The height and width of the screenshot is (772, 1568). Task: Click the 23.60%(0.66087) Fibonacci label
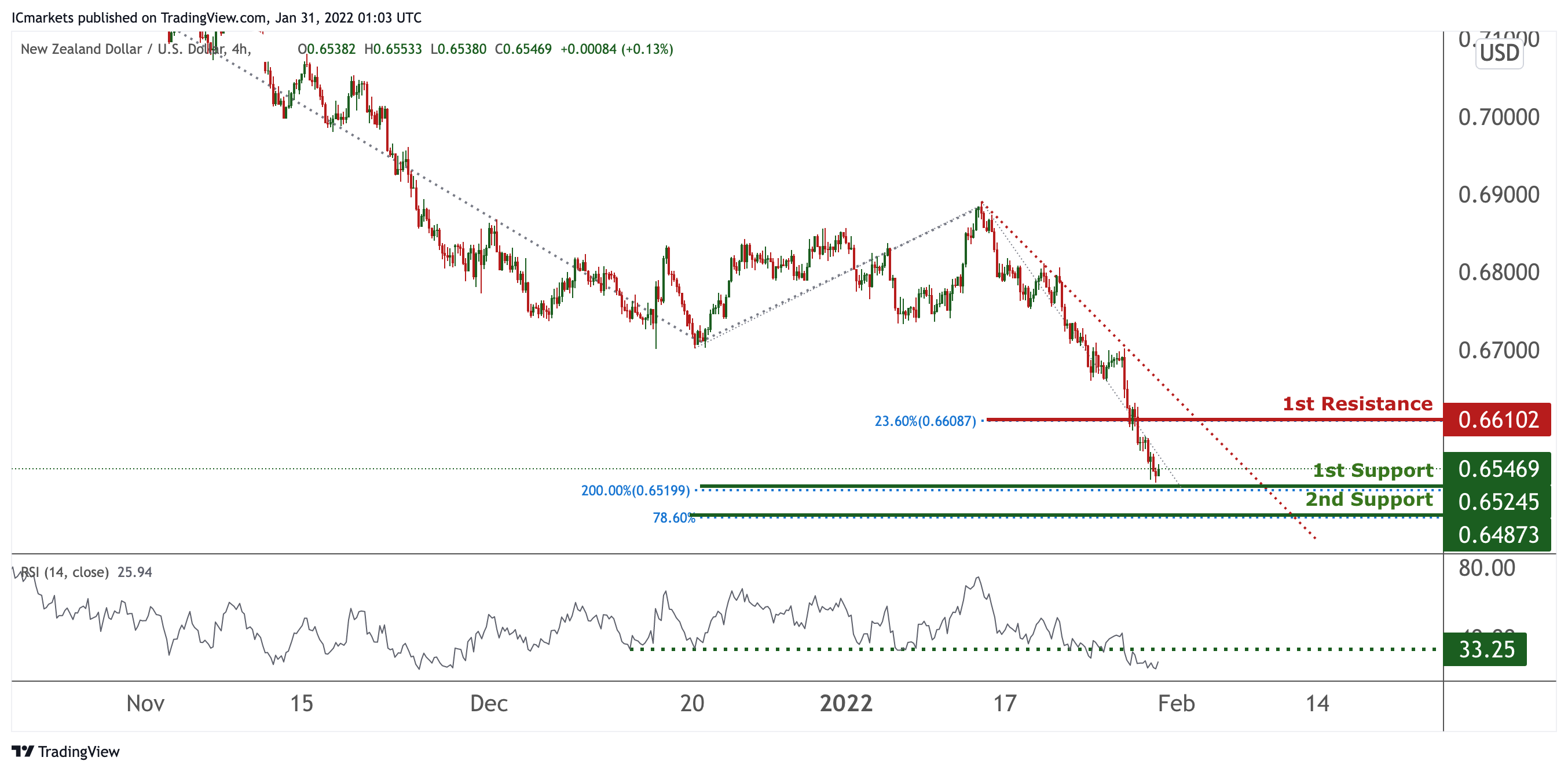925,421
